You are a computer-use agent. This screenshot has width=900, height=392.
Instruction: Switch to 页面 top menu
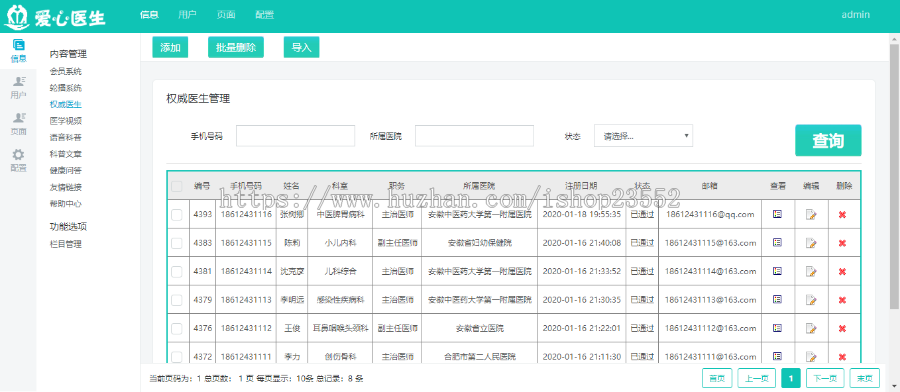(226, 15)
